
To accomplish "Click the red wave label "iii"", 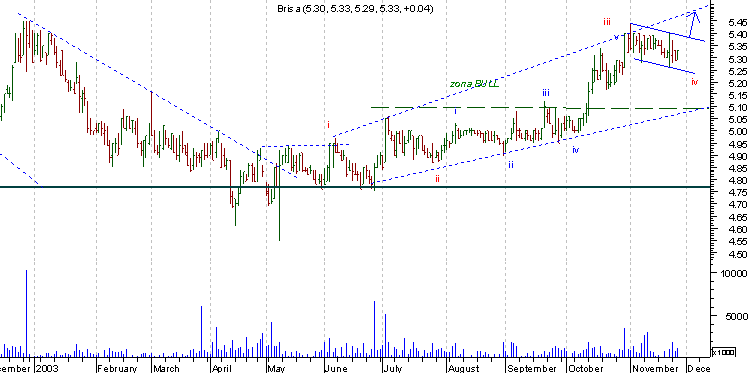I will 607,22.
